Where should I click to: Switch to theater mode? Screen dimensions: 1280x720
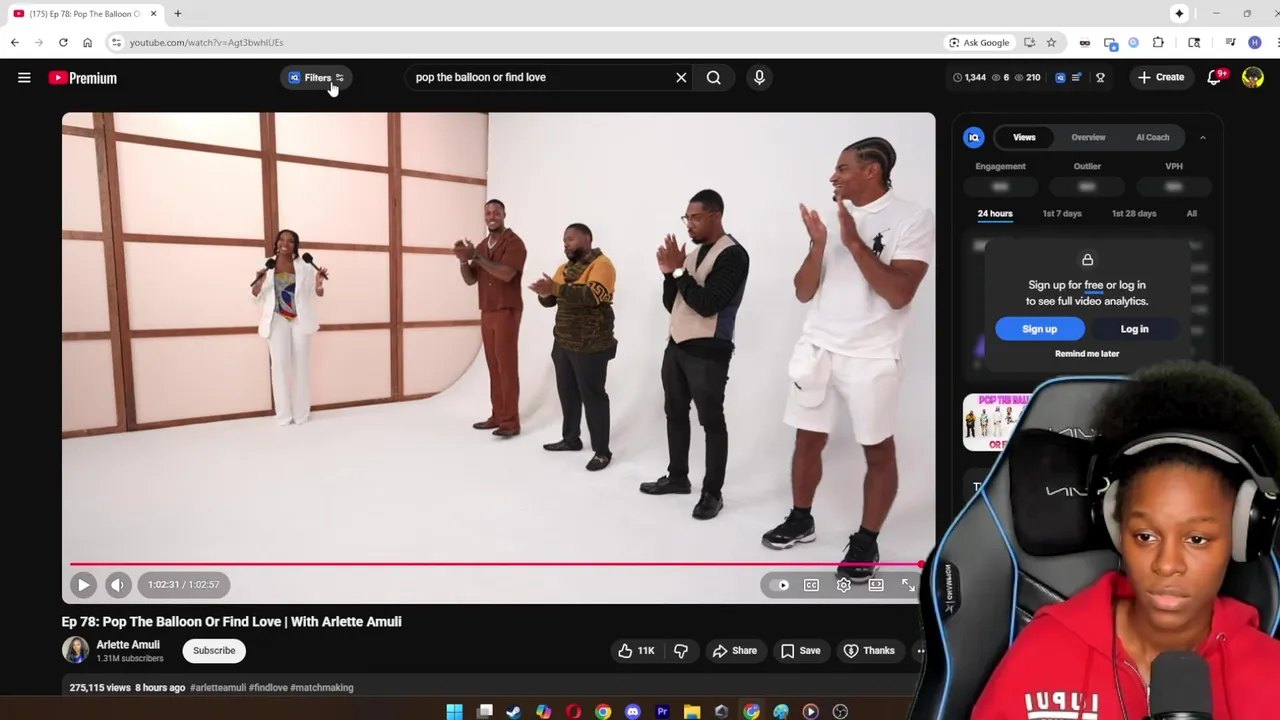click(875, 585)
